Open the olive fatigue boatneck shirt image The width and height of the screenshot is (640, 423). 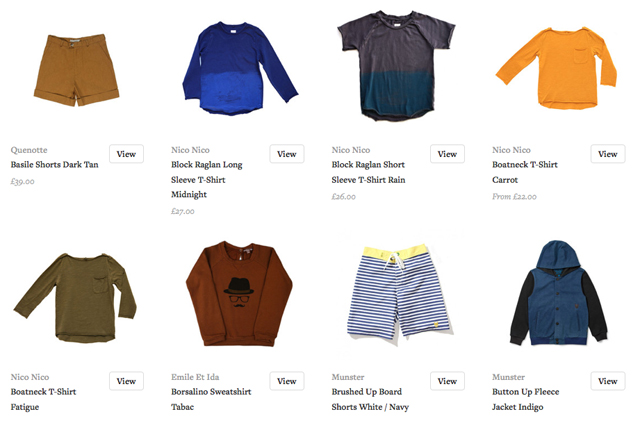(x=75, y=298)
